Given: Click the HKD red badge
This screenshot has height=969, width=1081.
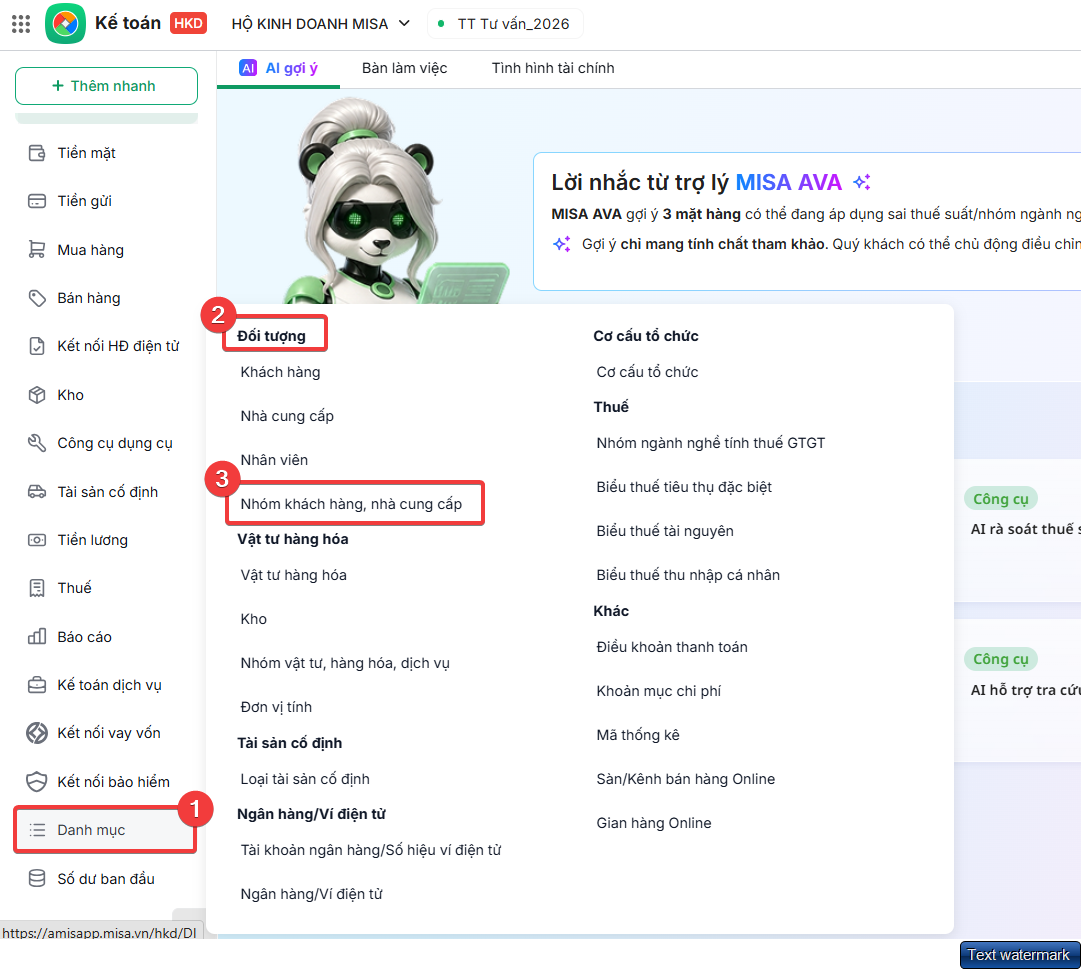Looking at the screenshot, I should click(x=188, y=23).
